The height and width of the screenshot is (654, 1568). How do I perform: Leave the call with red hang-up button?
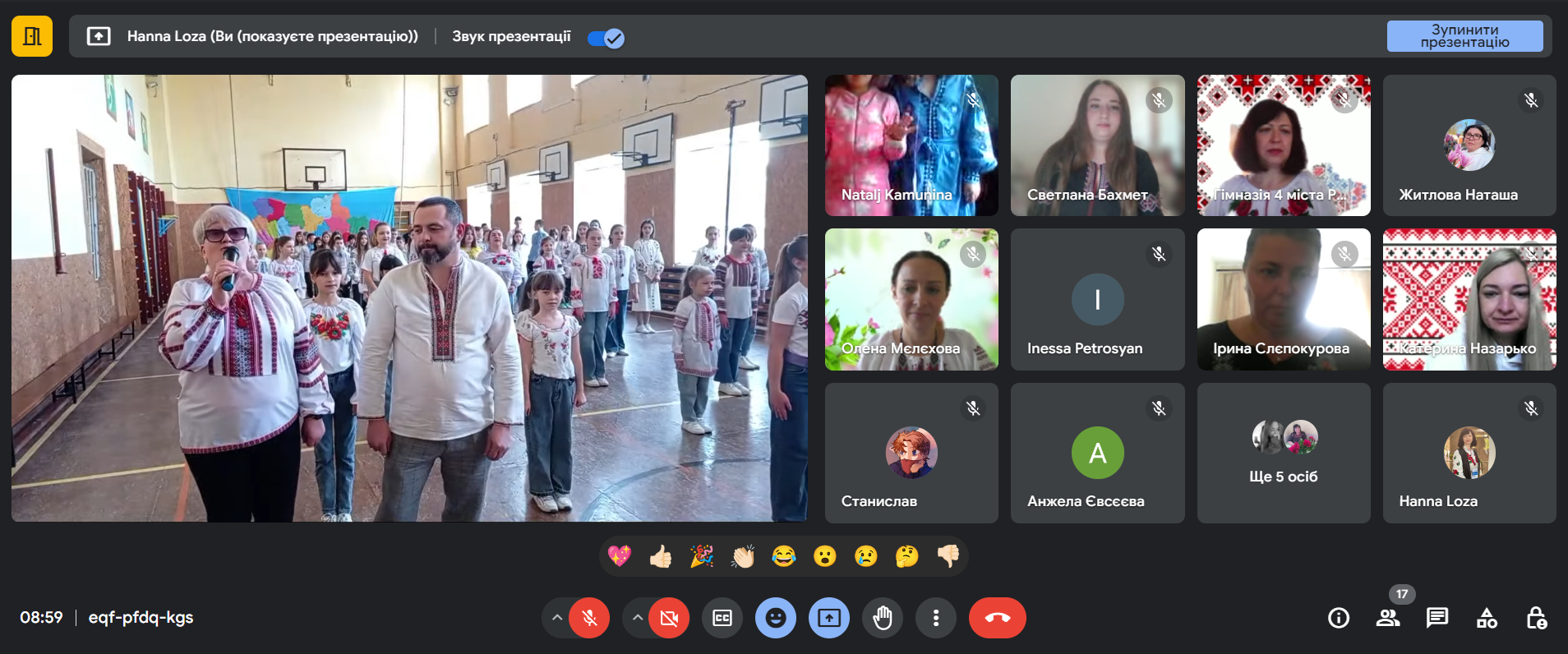point(998,618)
